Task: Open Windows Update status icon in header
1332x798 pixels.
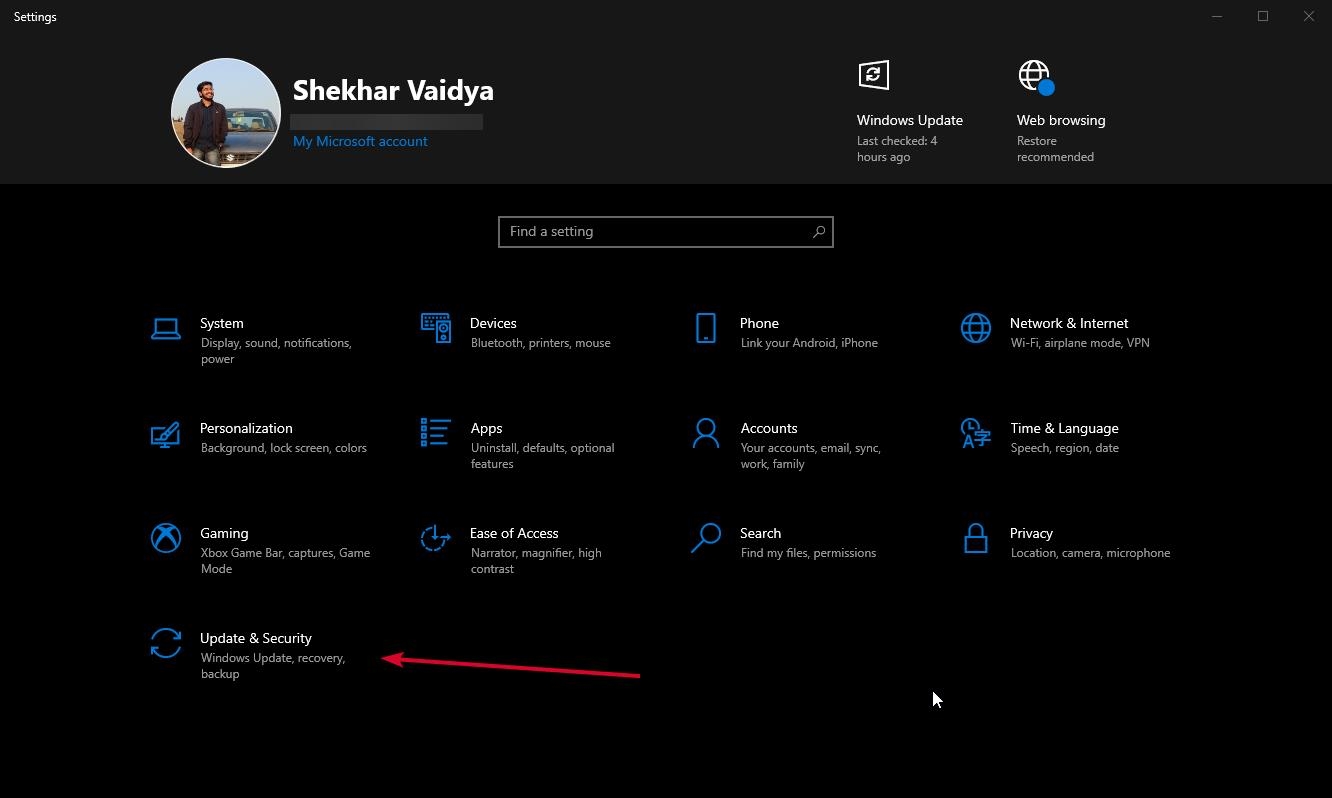Action: [x=874, y=75]
